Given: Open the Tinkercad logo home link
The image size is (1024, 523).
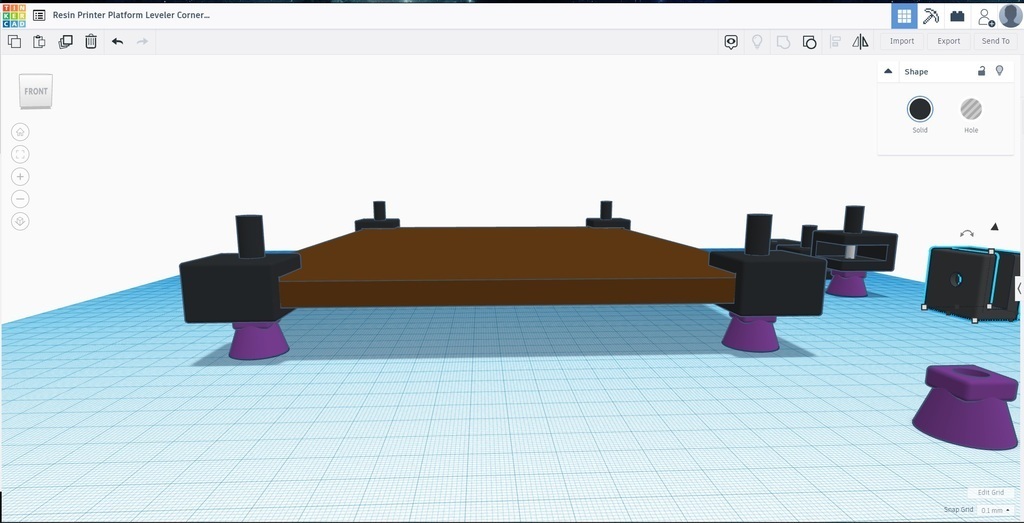Looking at the screenshot, I should click(x=14, y=15).
